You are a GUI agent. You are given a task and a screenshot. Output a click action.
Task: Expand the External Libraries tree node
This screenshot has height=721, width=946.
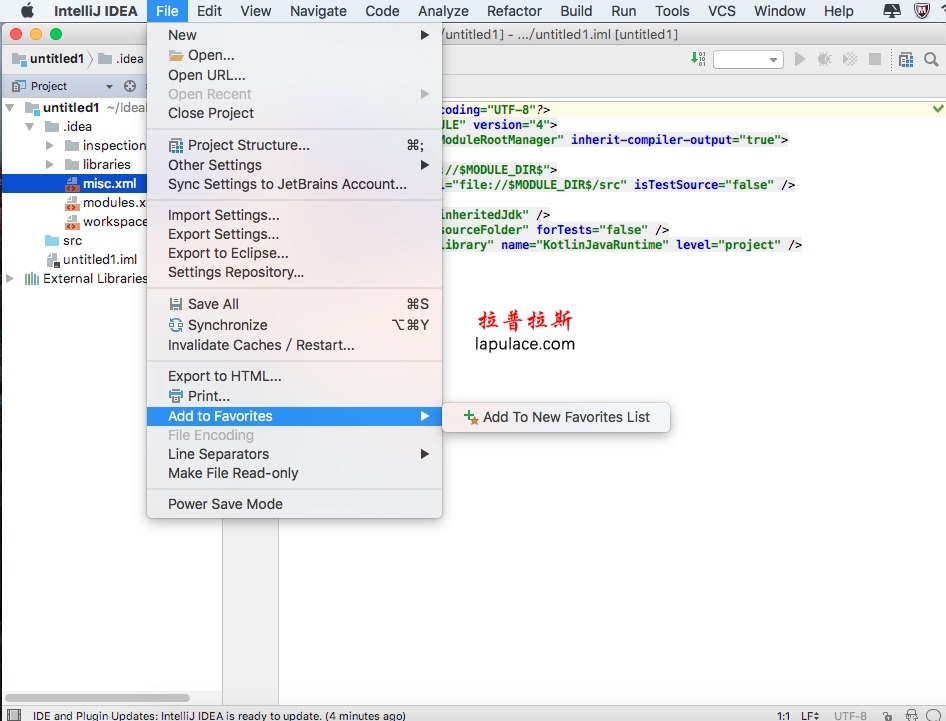[x=10, y=278]
